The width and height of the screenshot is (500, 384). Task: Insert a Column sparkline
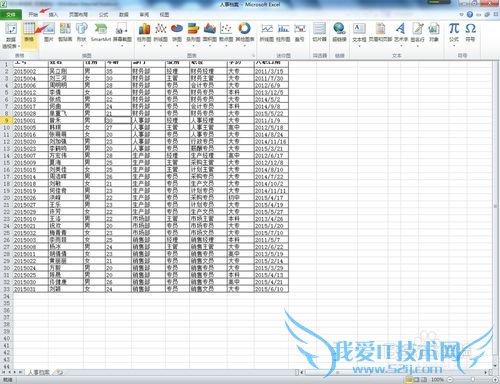283,33
